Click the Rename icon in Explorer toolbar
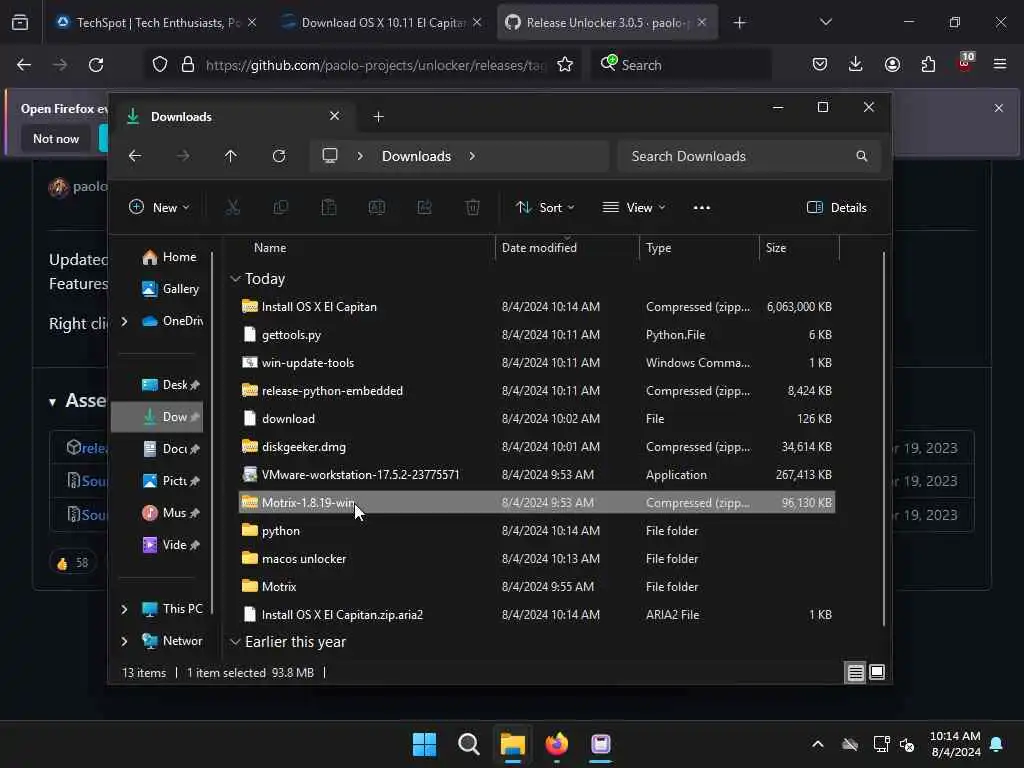The height and width of the screenshot is (768, 1024). click(x=377, y=208)
